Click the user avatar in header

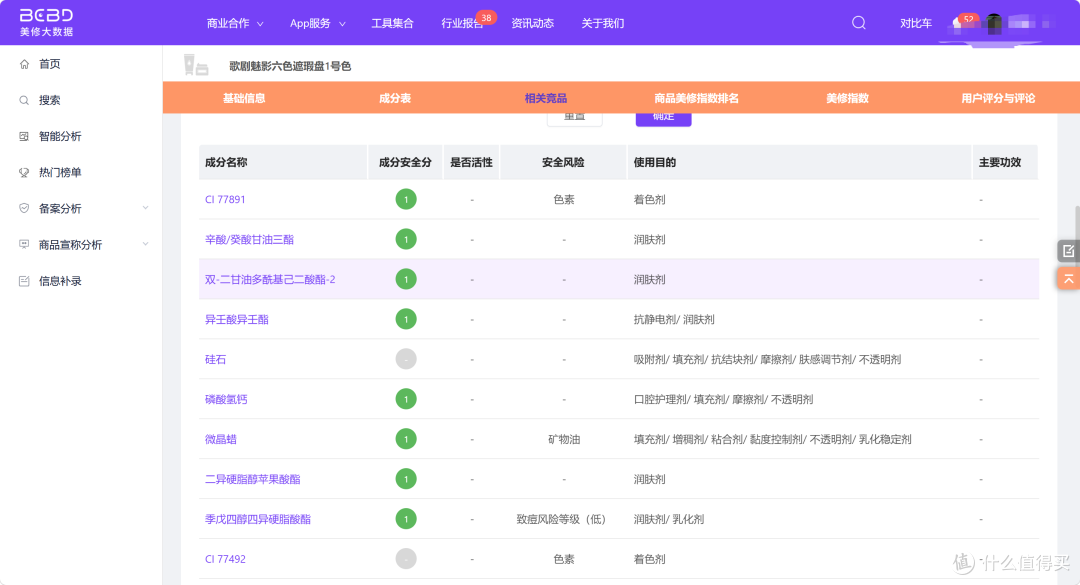[994, 23]
